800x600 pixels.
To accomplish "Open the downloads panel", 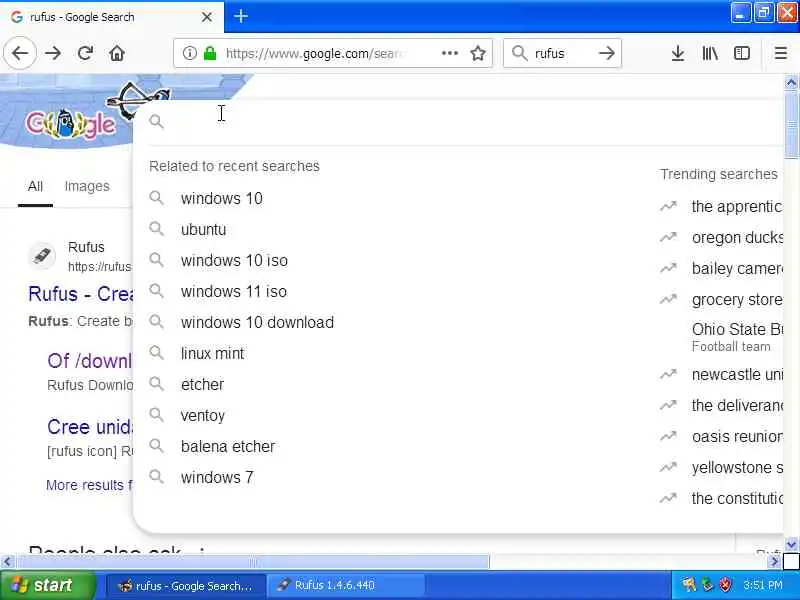I will click(678, 53).
